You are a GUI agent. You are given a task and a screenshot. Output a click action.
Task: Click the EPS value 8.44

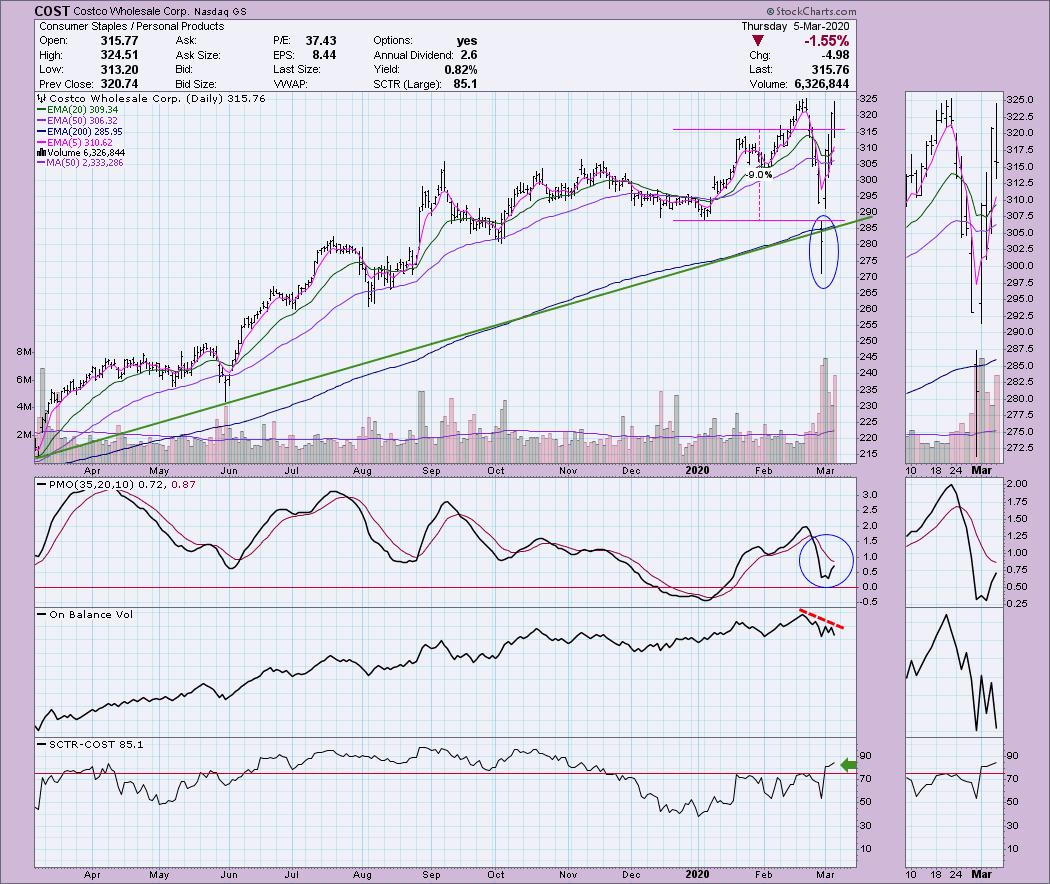point(324,55)
